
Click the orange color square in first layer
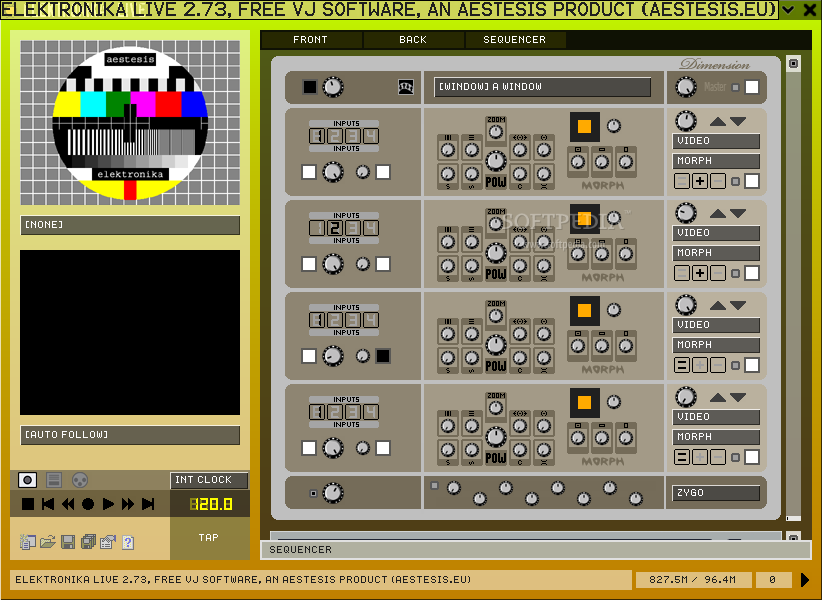tap(585, 127)
